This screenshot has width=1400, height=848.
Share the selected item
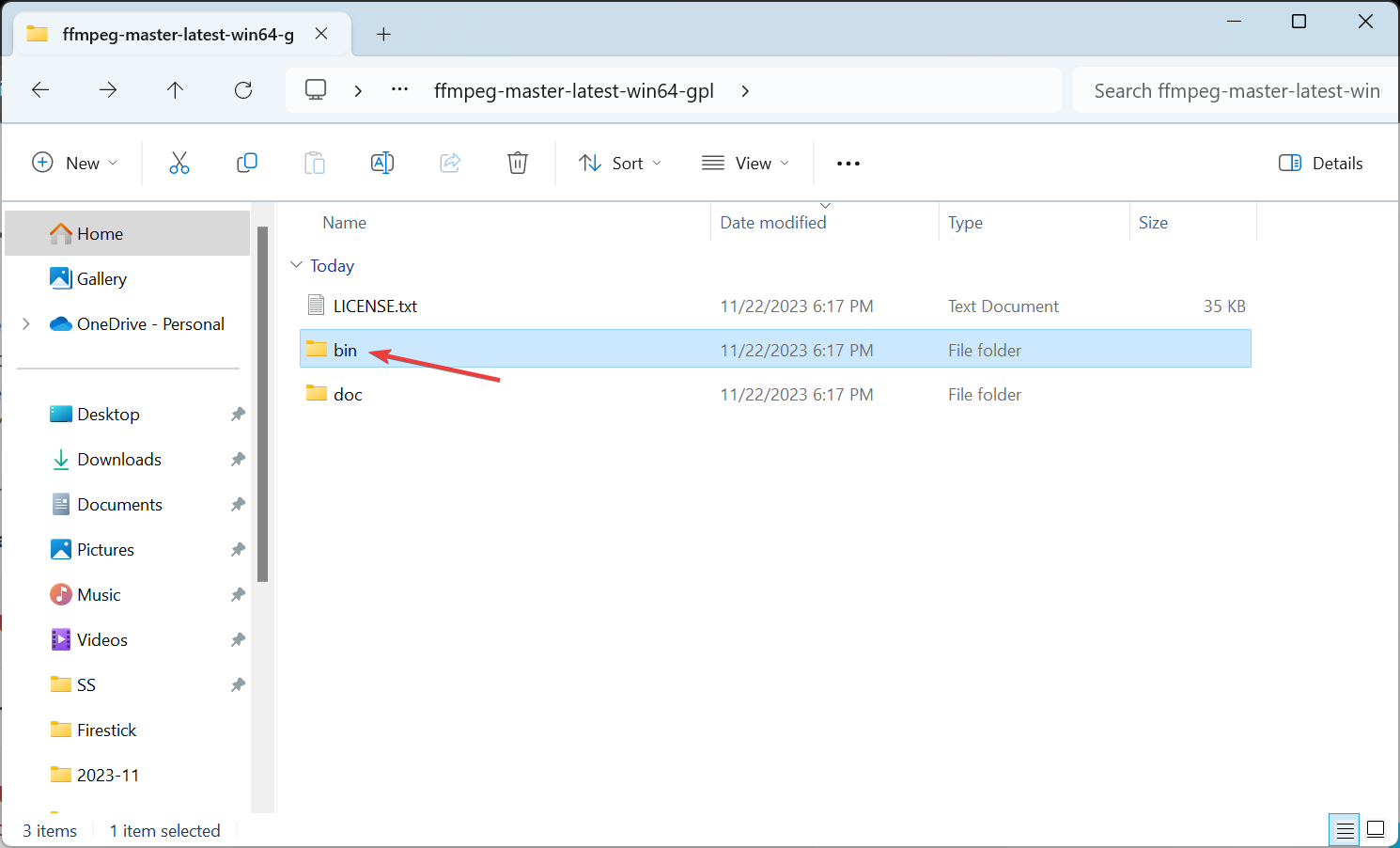[x=450, y=163]
